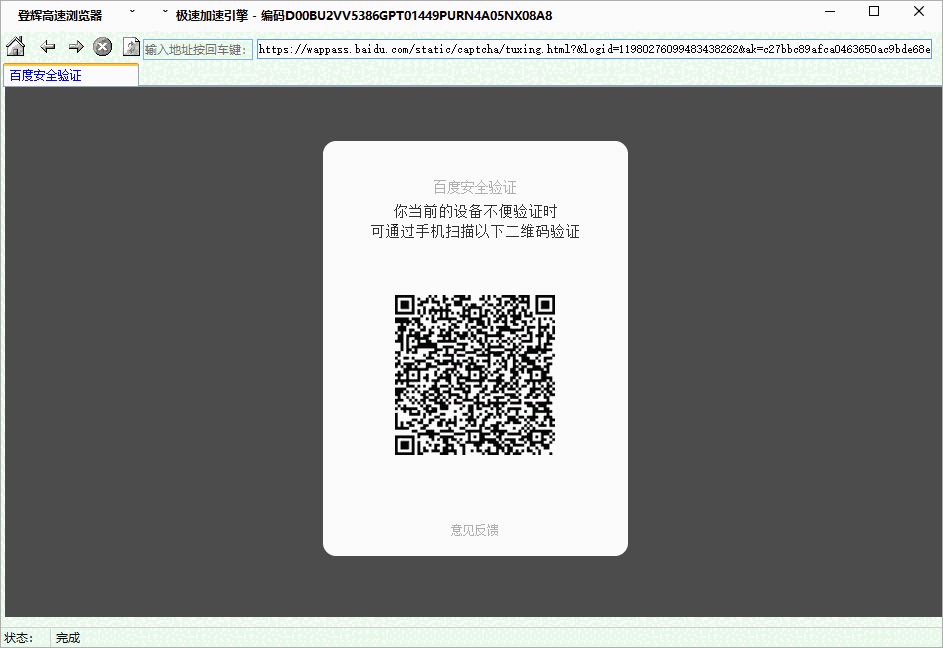
Task: Click the Home icon on the toolbar
Action: tap(15, 46)
